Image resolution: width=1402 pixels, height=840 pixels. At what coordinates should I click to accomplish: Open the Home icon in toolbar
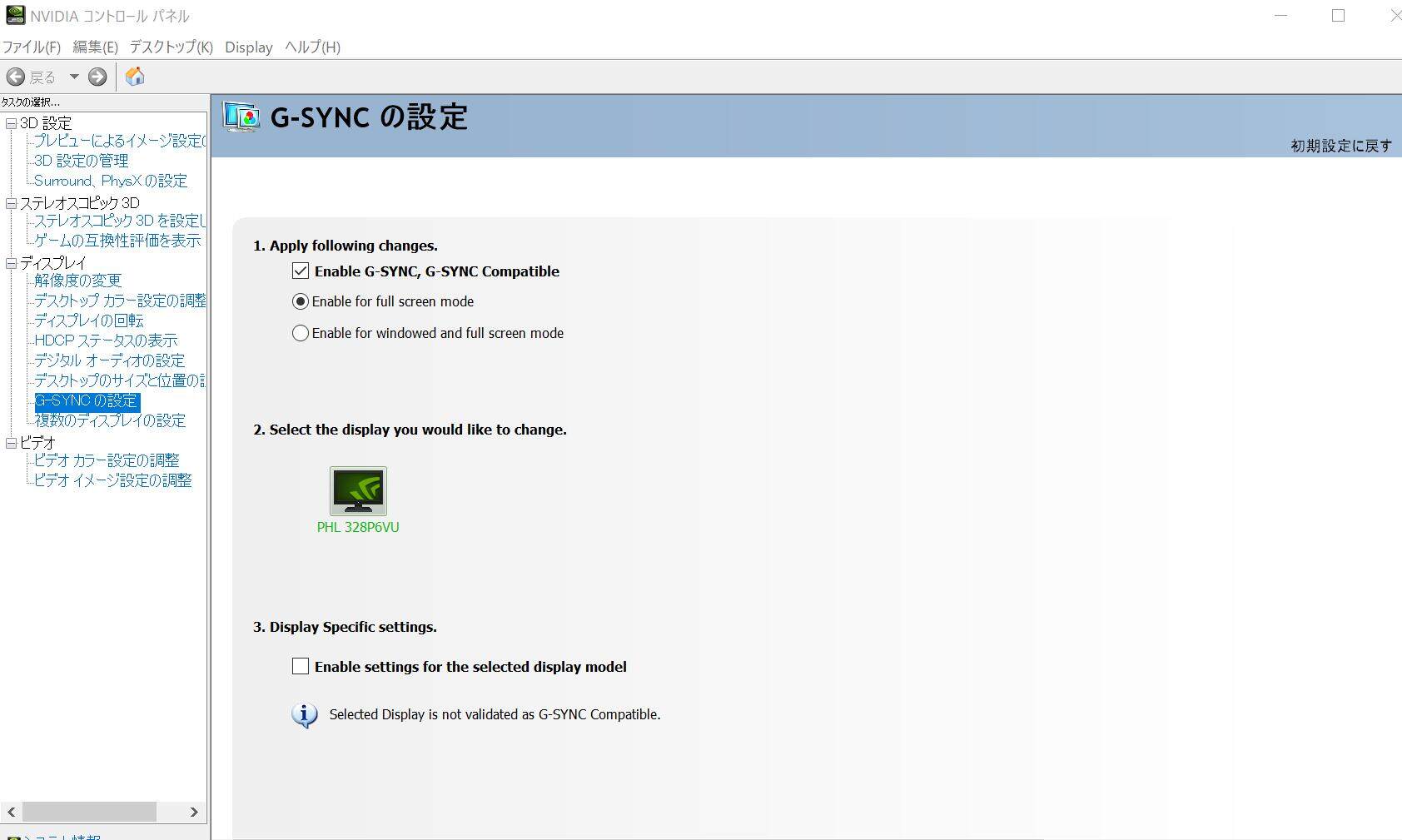[135, 77]
